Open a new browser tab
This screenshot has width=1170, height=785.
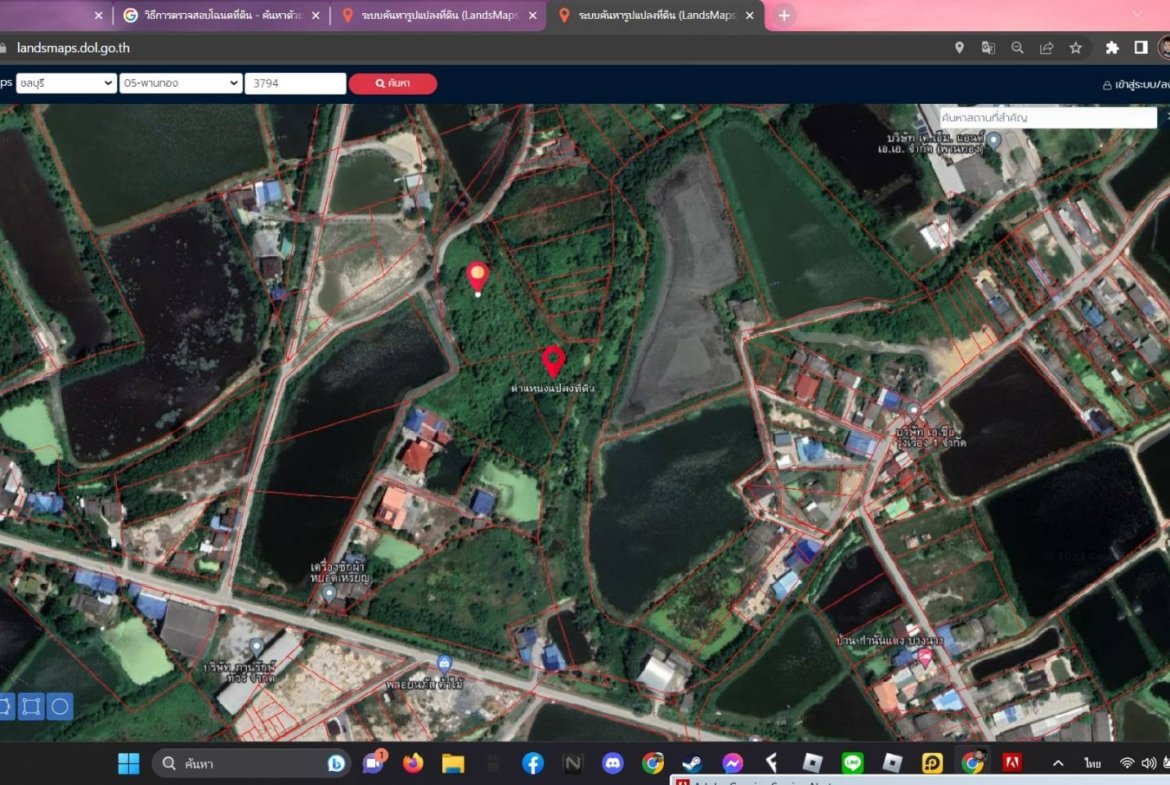[784, 15]
